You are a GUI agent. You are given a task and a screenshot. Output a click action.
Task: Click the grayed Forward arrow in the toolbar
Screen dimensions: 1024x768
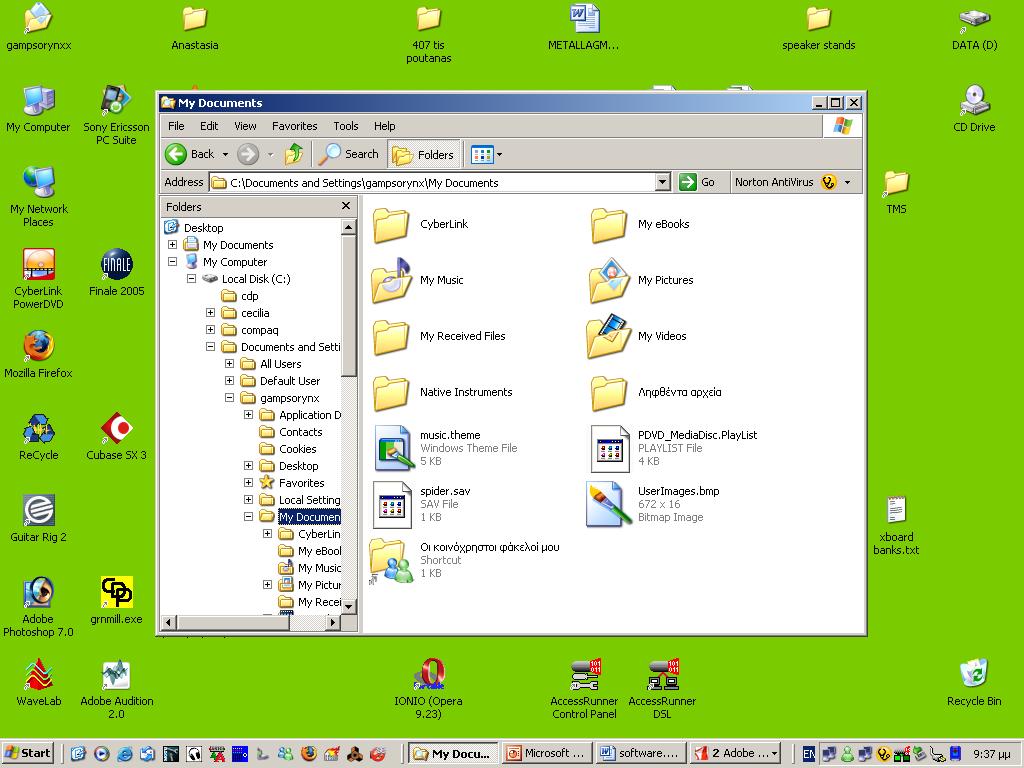click(248, 154)
